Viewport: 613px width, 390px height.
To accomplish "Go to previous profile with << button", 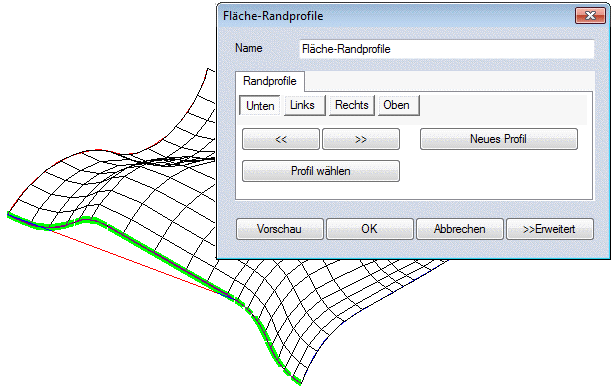I will tap(281, 139).
